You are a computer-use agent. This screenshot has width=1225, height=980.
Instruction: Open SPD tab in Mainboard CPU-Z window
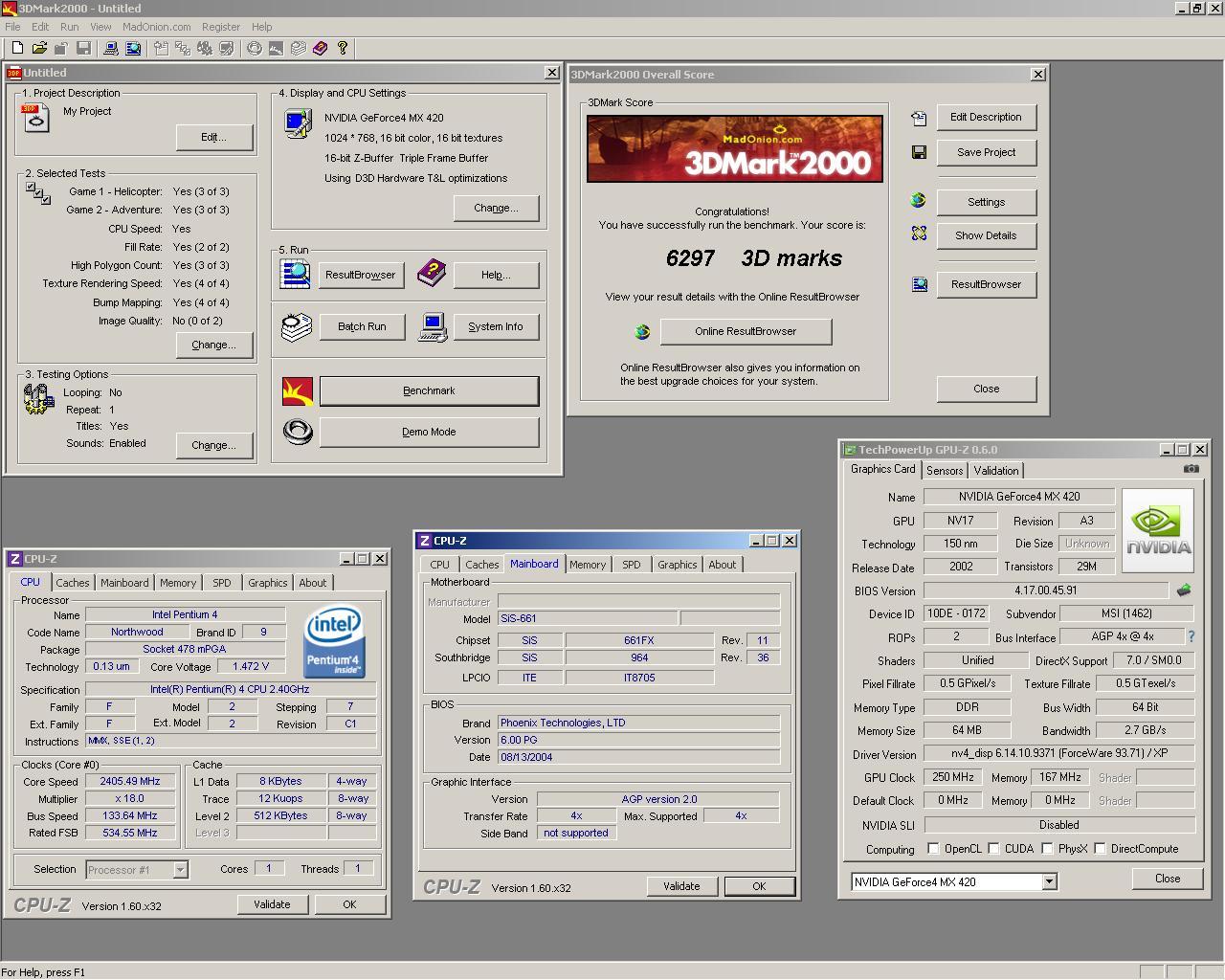(632, 565)
